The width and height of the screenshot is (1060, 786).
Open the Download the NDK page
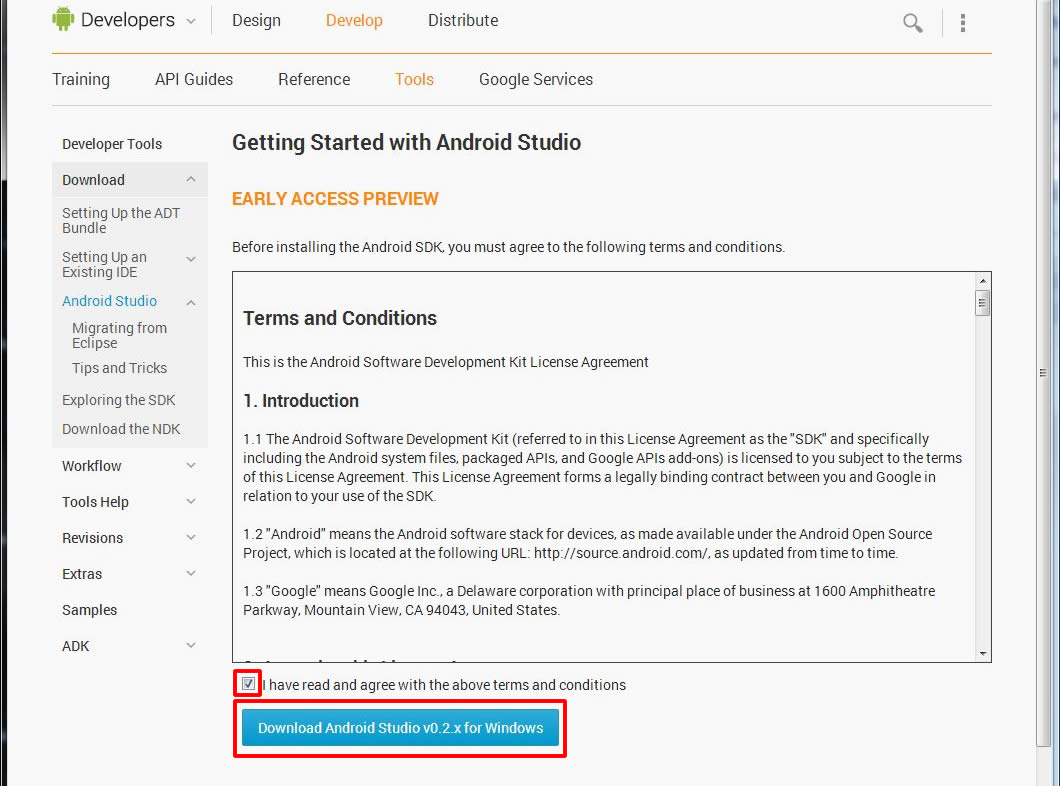point(121,429)
